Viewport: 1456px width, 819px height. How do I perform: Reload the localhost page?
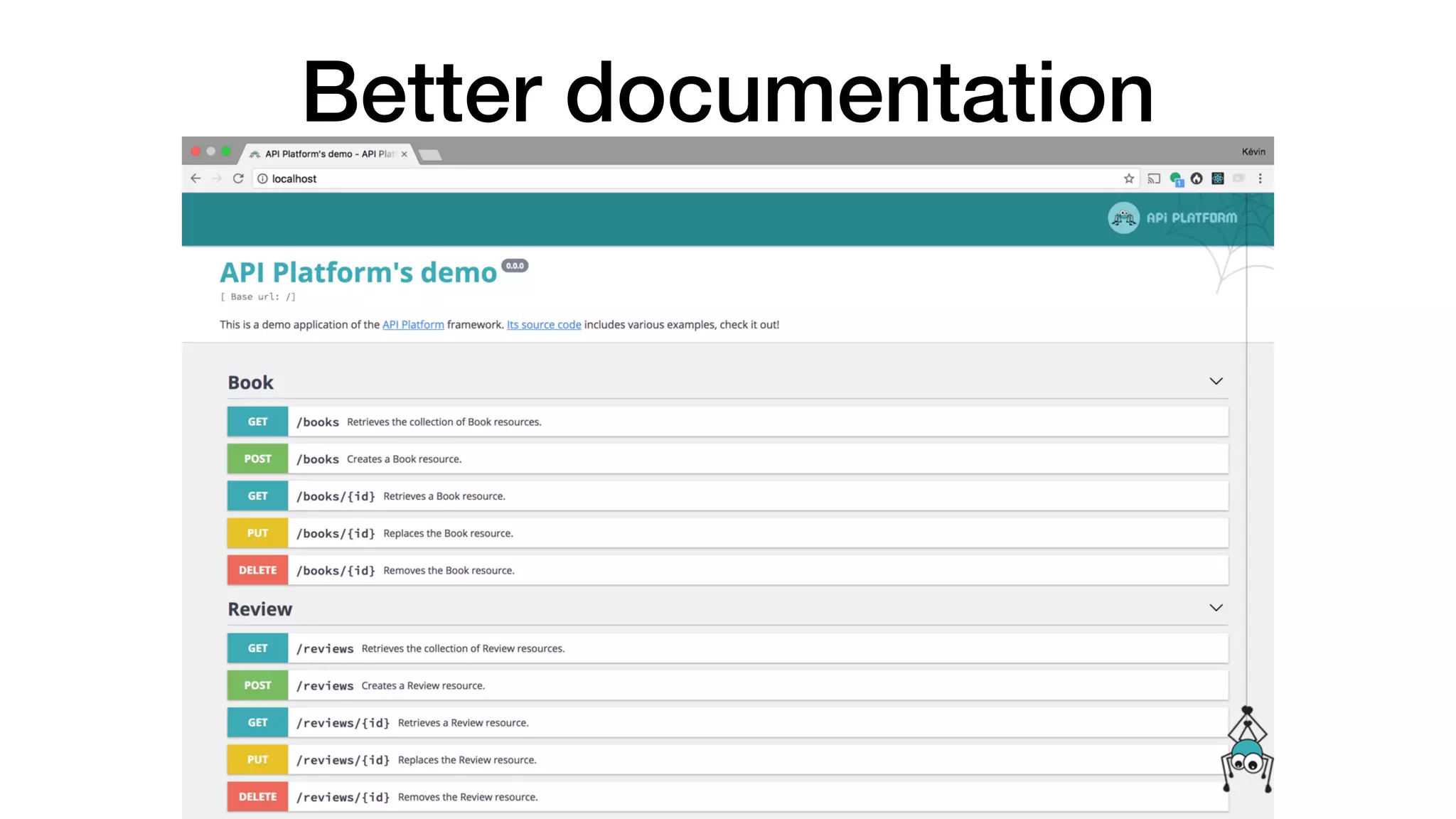point(238,178)
